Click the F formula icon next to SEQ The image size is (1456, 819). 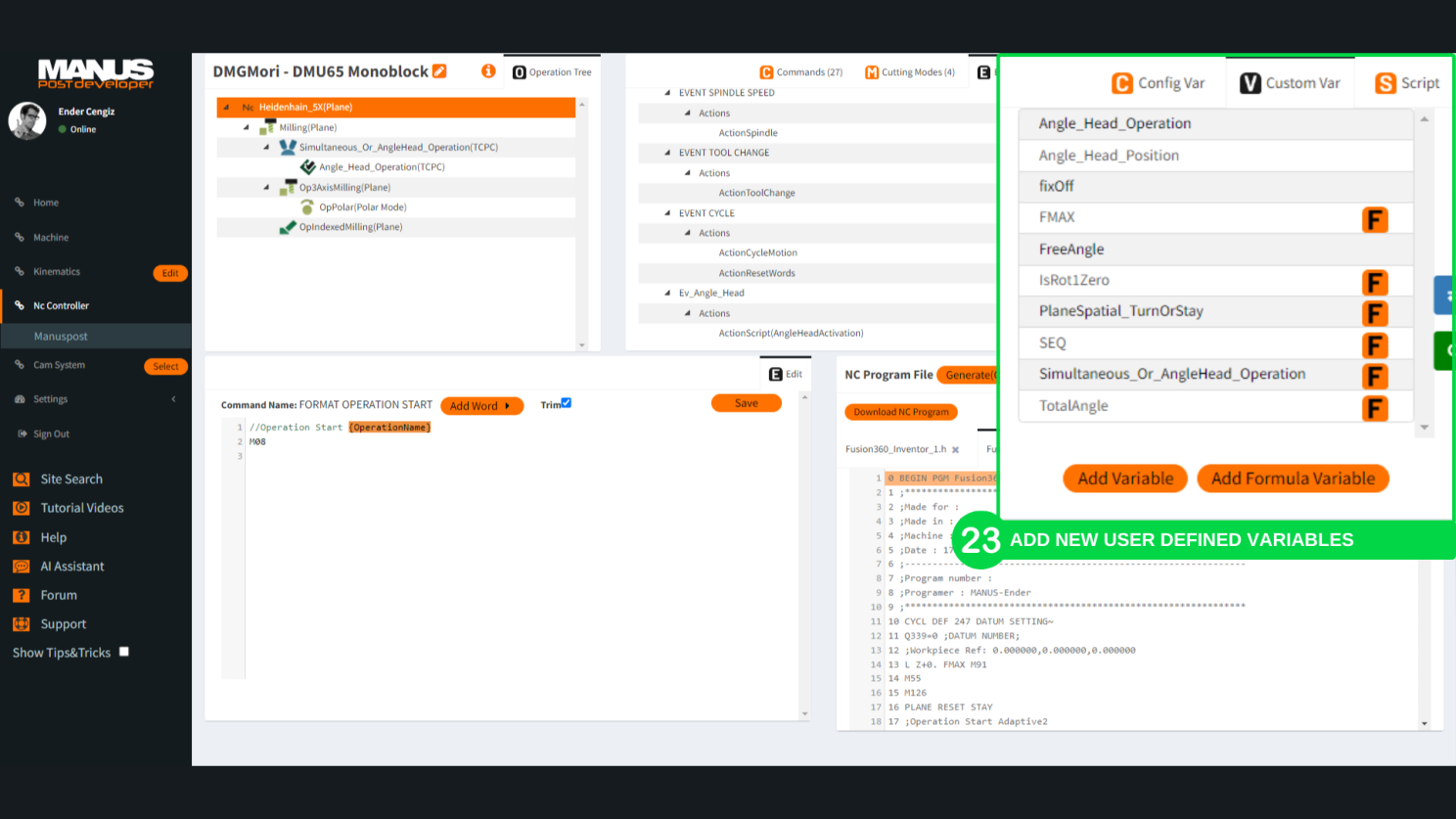(1375, 345)
